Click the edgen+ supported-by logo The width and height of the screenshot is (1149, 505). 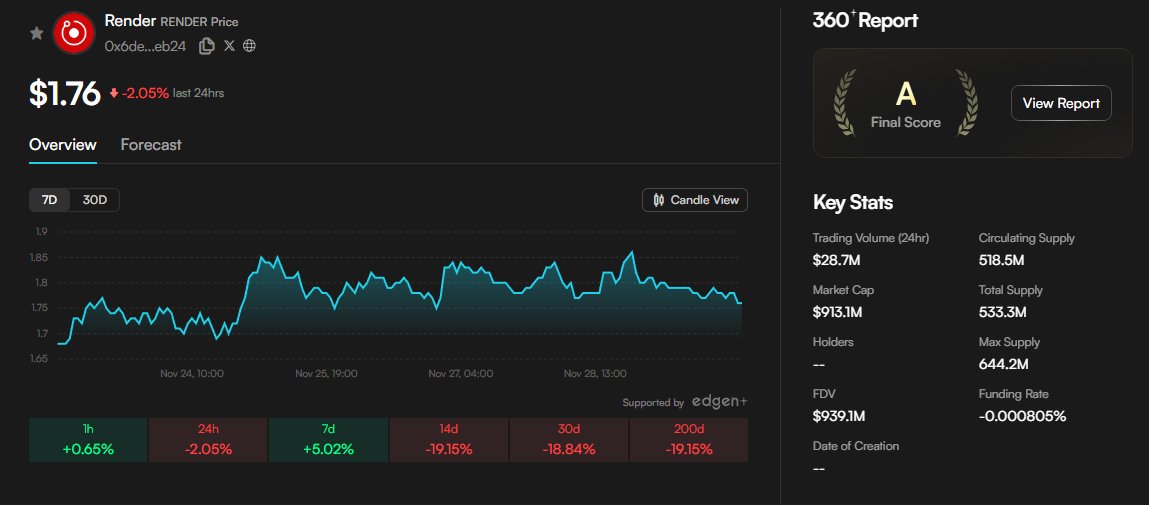720,402
